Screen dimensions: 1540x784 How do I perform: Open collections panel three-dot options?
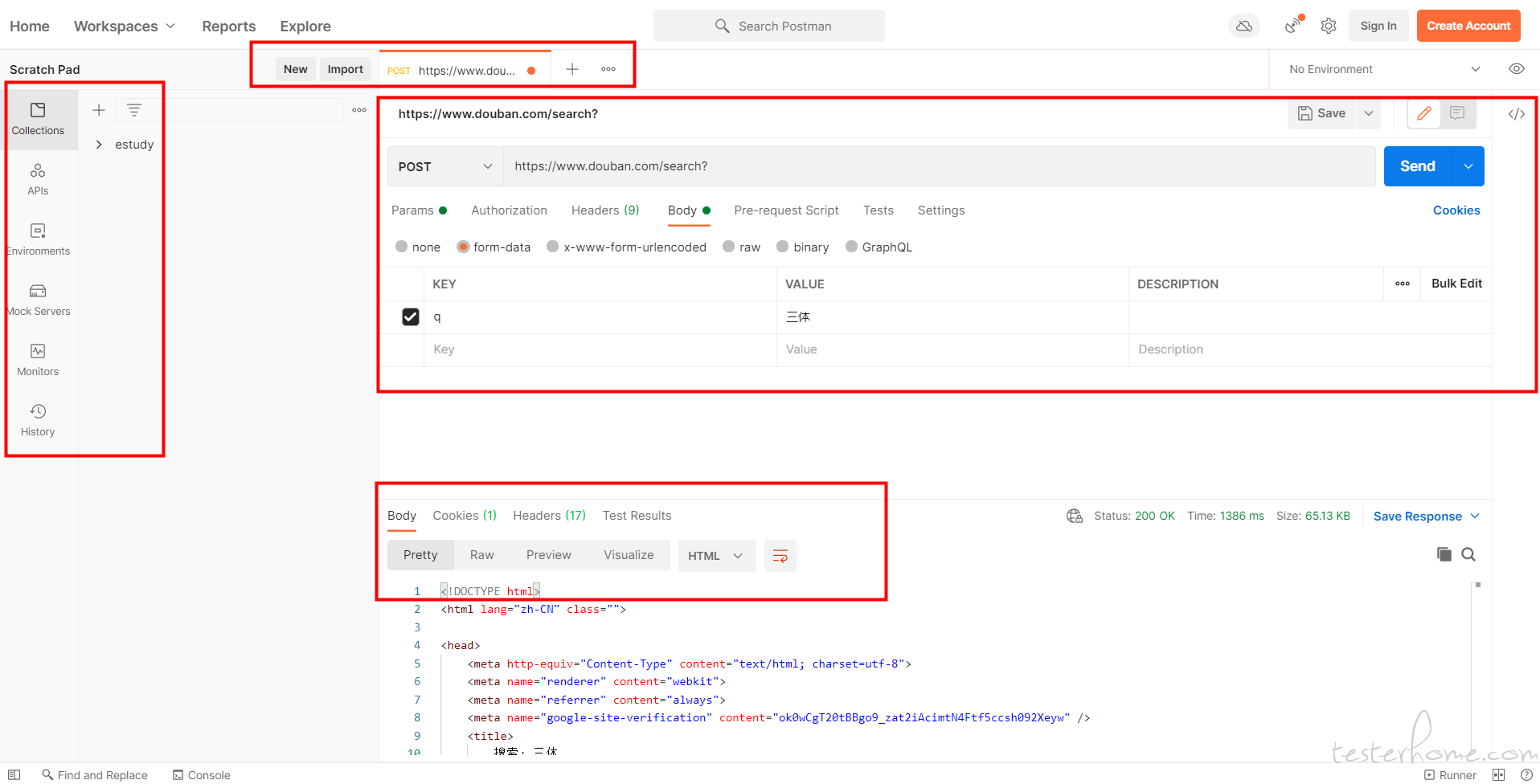pyautogui.click(x=359, y=110)
